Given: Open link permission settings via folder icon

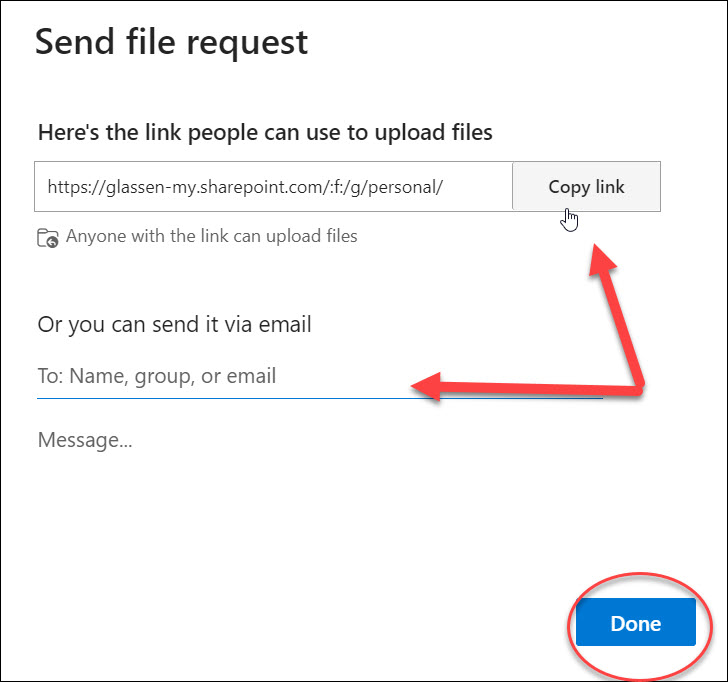Looking at the screenshot, I should click(x=47, y=238).
